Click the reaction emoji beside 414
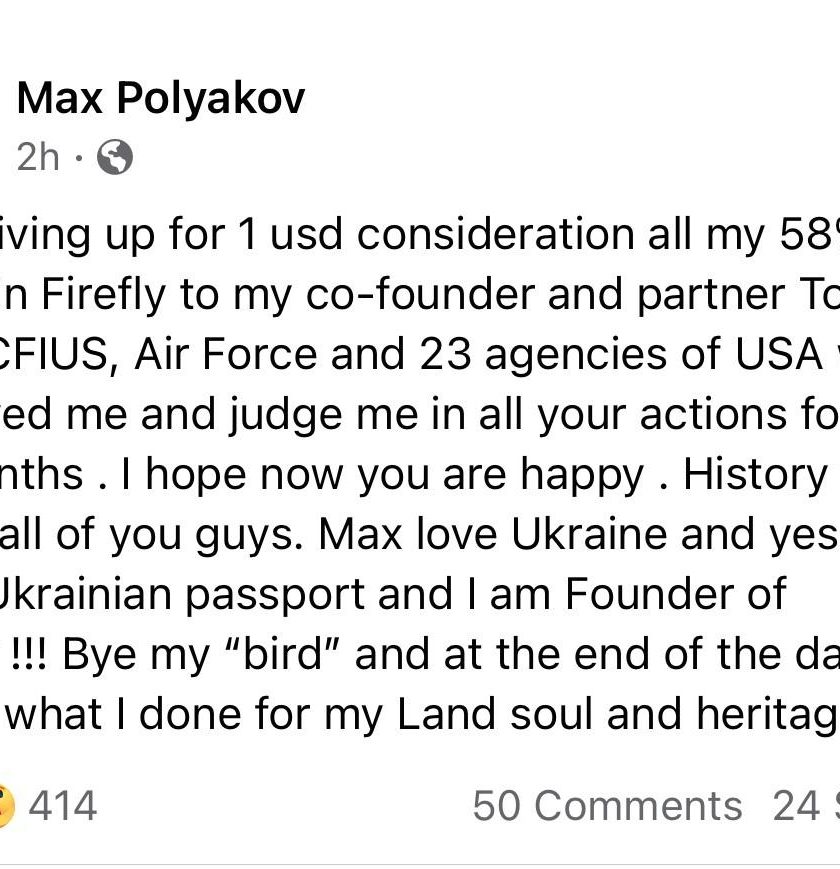The height and width of the screenshot is (869, 840). click(6, 806)
